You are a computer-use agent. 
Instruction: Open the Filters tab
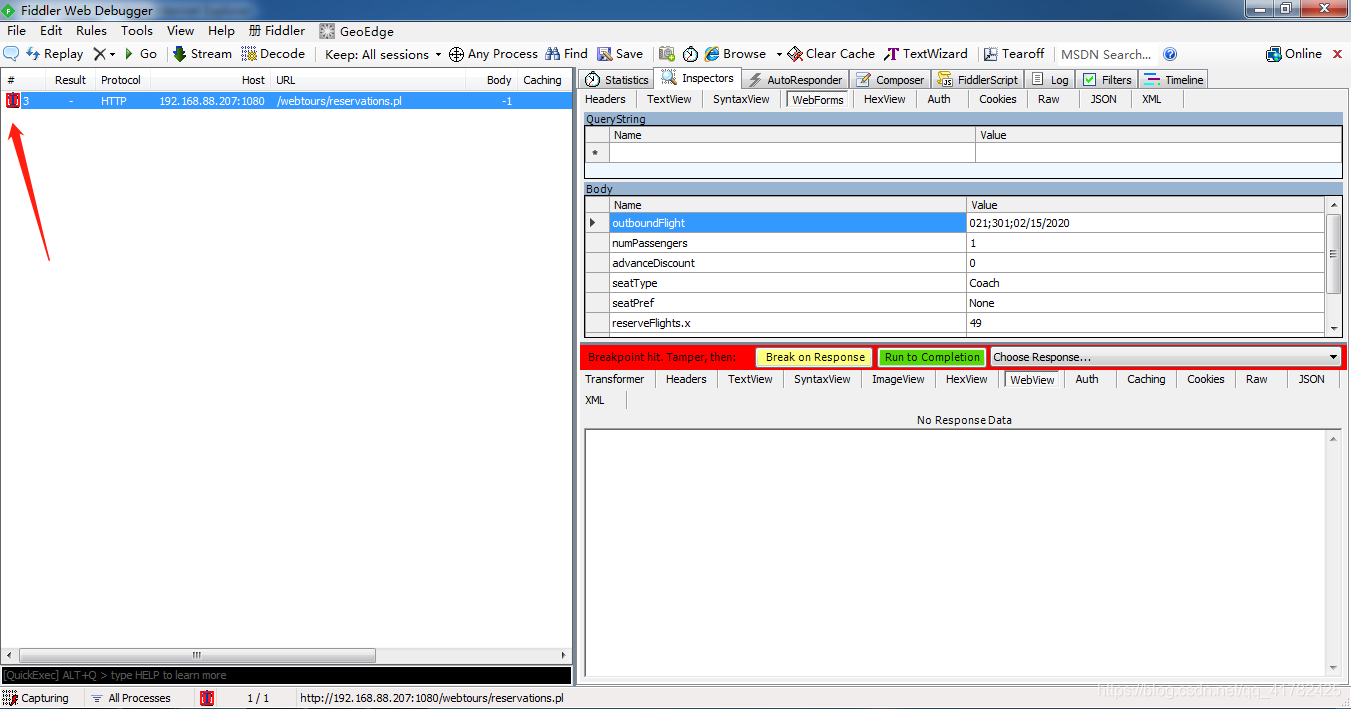(x=1107, y=79)
